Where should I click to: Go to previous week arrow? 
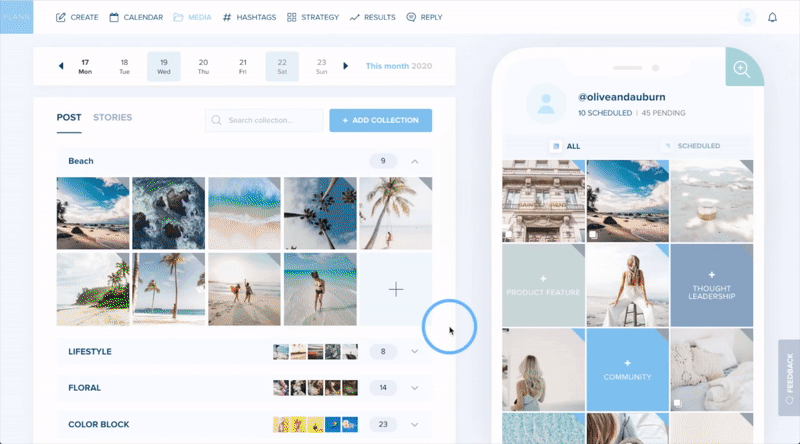pyautogui.click(x=61, y=66)
